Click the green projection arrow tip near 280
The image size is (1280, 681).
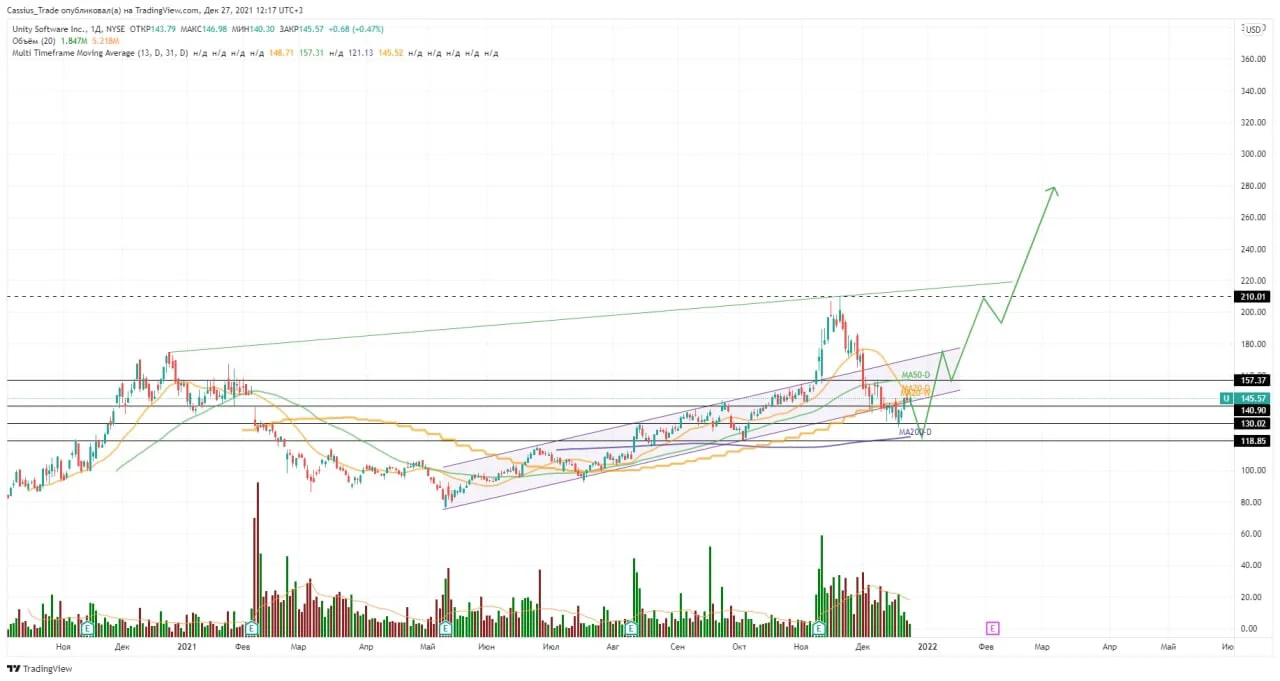(1053, 188)
